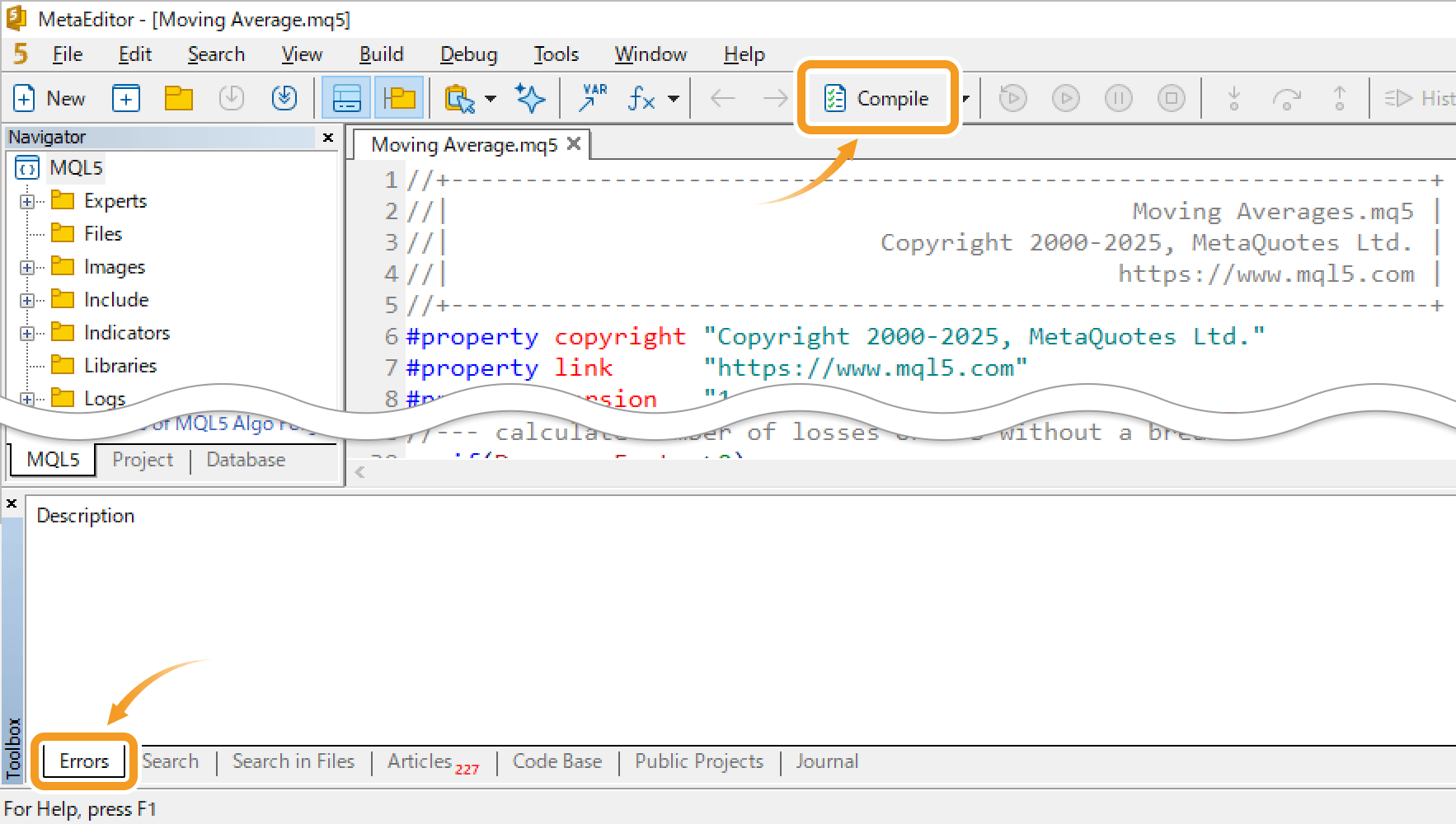Open the Build menu
The image size is (1456, 824).
pyautogui.click(x=381, y=54)
